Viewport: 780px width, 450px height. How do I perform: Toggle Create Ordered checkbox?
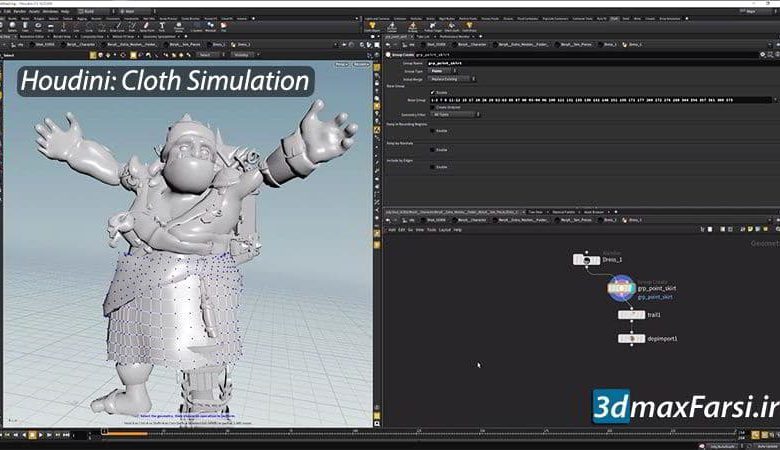[432, 107]
